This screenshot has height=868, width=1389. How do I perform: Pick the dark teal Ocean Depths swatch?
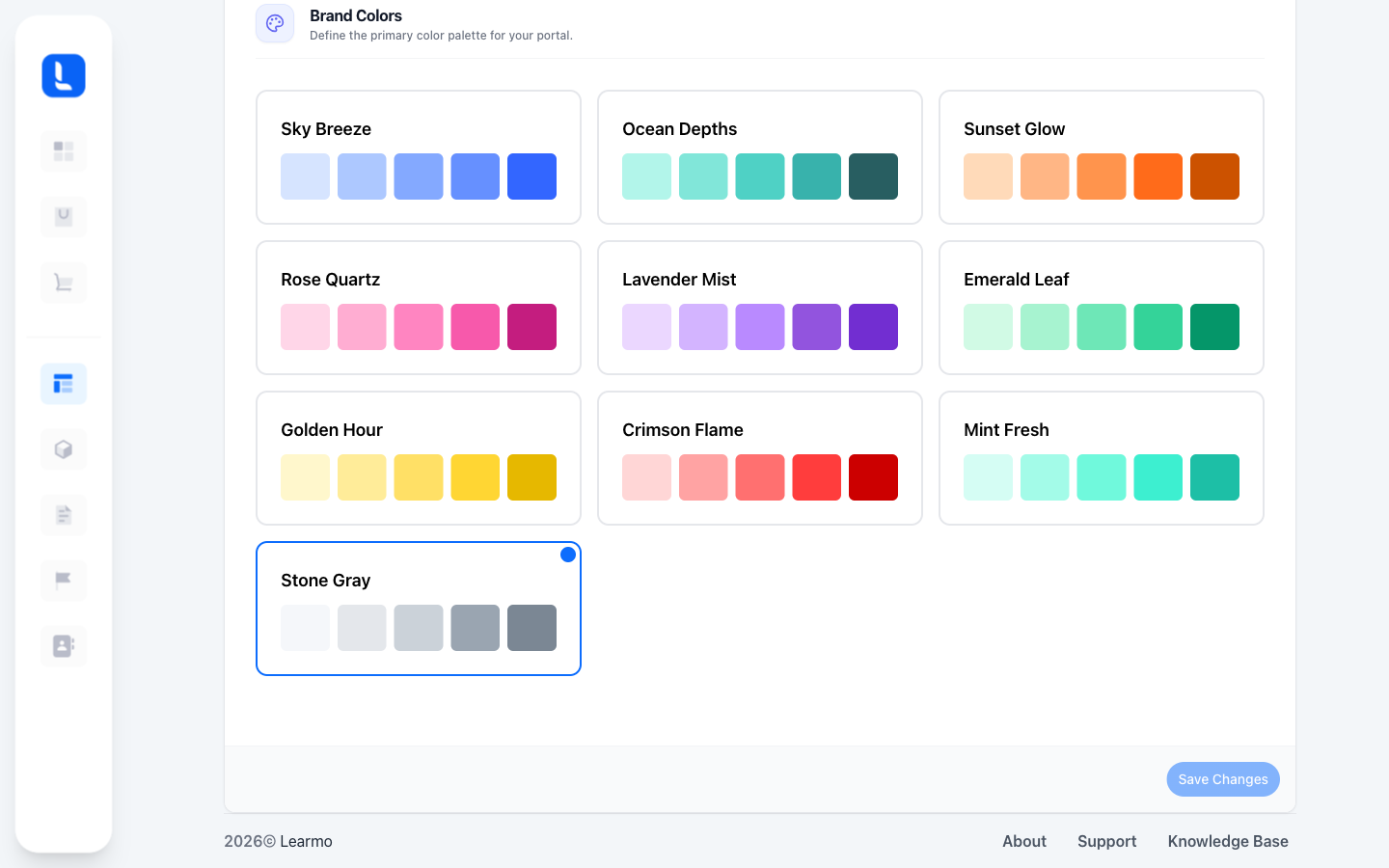click(874, 176)
